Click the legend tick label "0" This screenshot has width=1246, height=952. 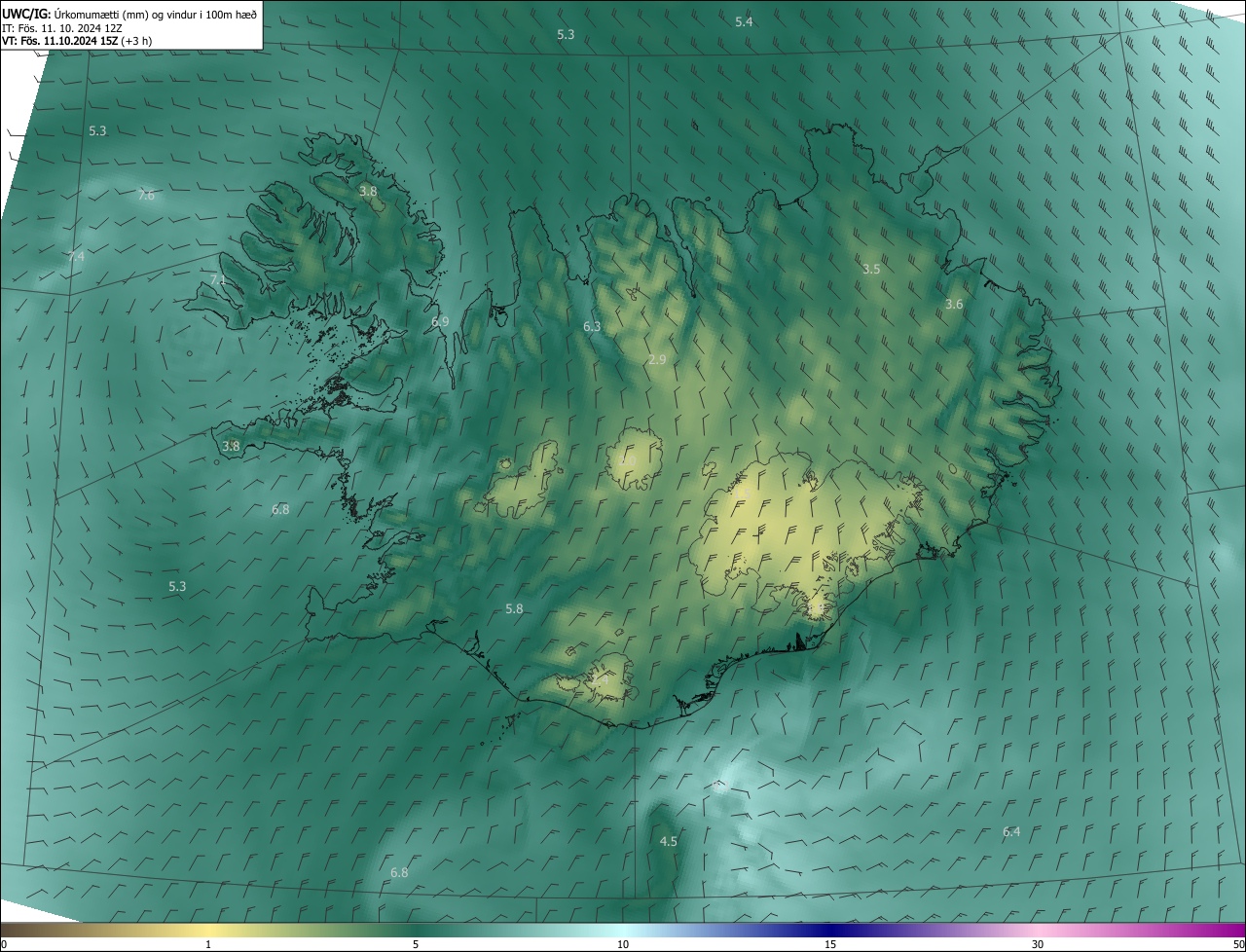3,945
